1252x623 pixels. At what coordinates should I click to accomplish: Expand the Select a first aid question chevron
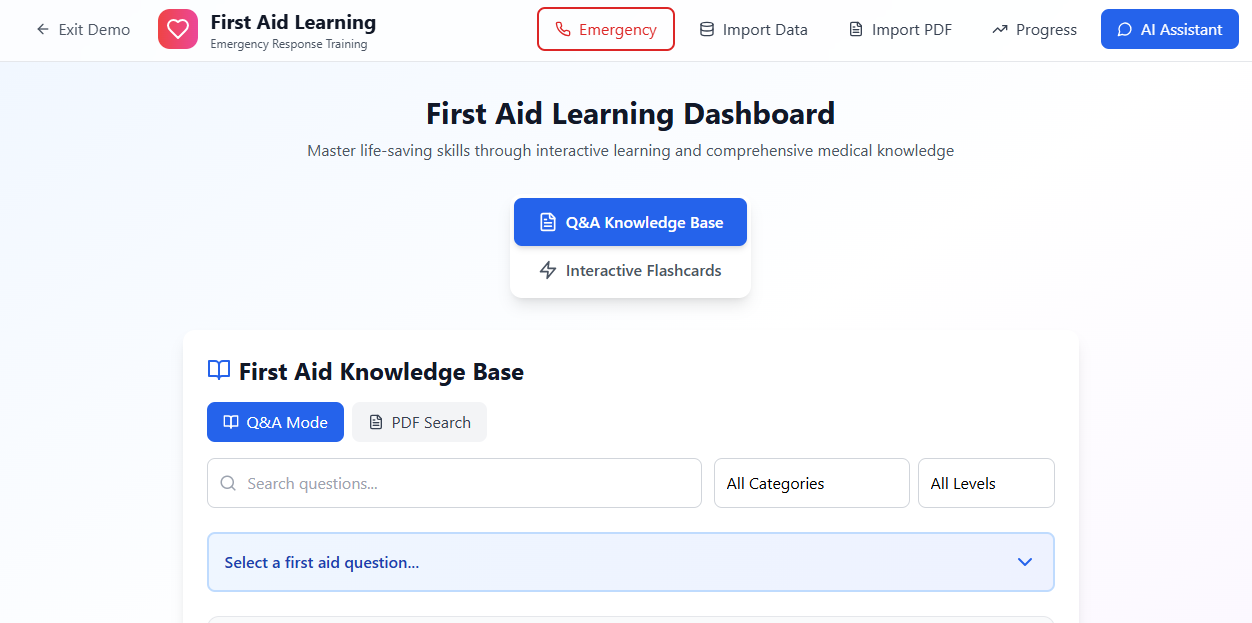pos(1025,562)
